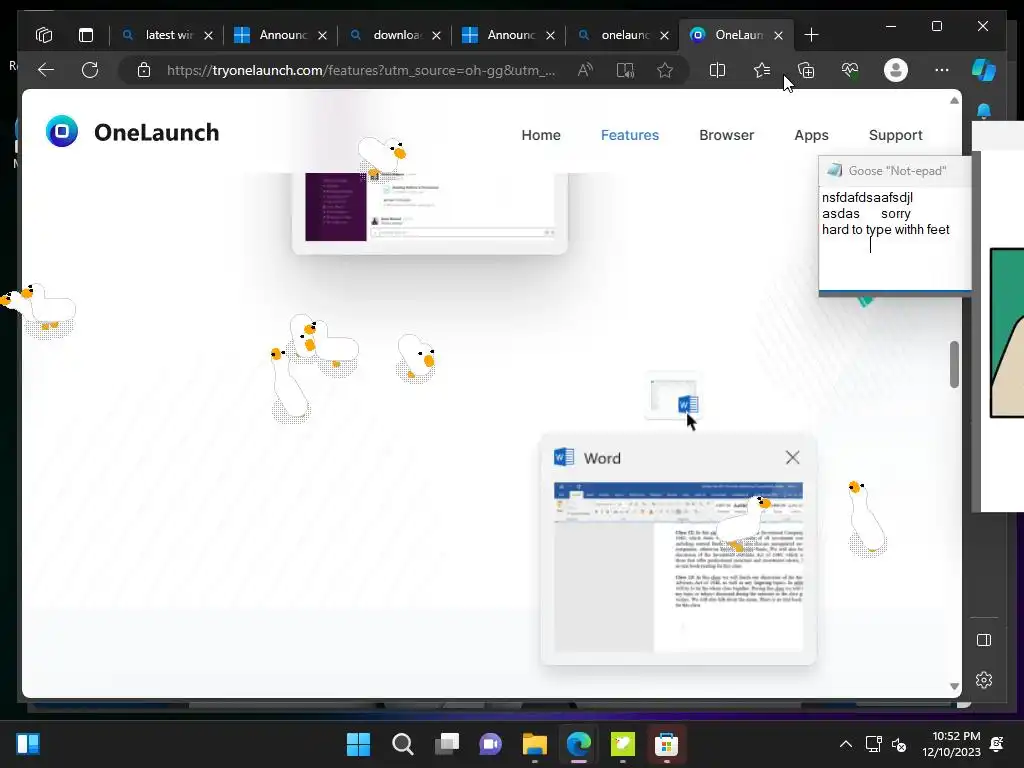Go to Home in OneLaunch navigation
Viewport: 1024px width, 768px height.
pos(541,135)
